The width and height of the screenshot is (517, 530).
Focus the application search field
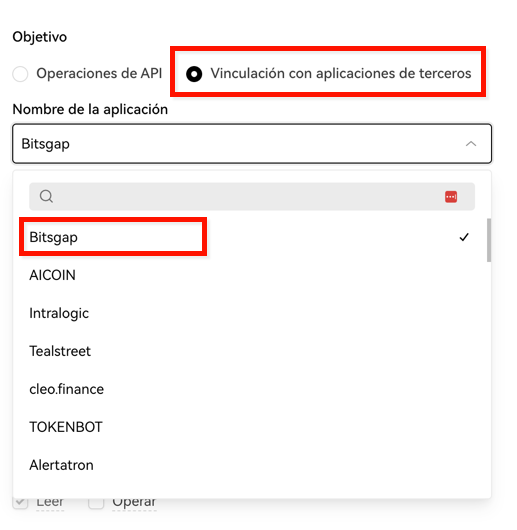point(252,196)
